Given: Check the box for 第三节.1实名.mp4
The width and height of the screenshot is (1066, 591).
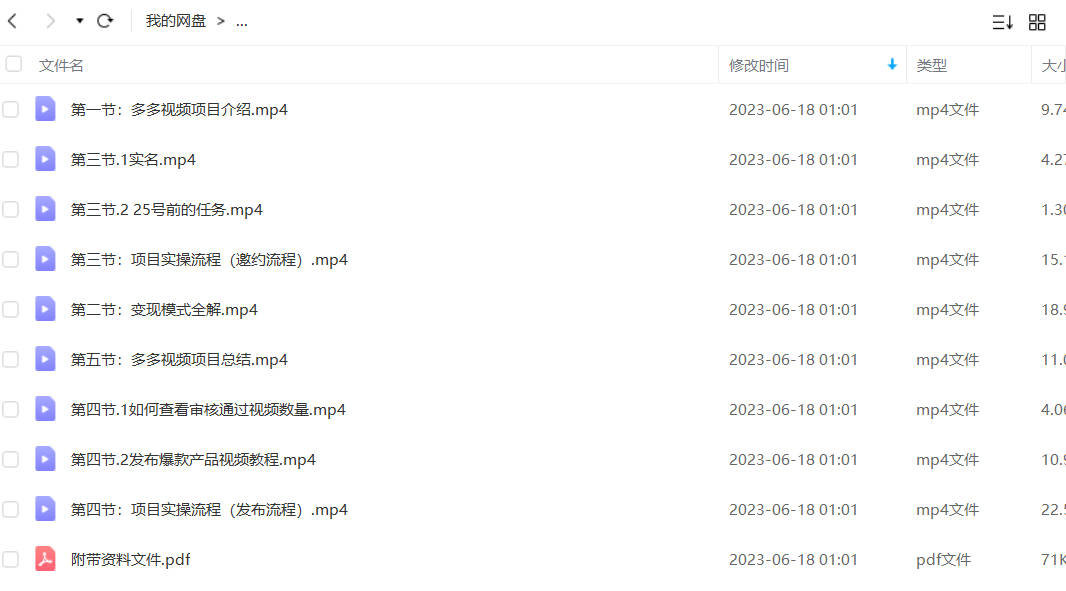Looking at the screenshot, I should [11, 159].
